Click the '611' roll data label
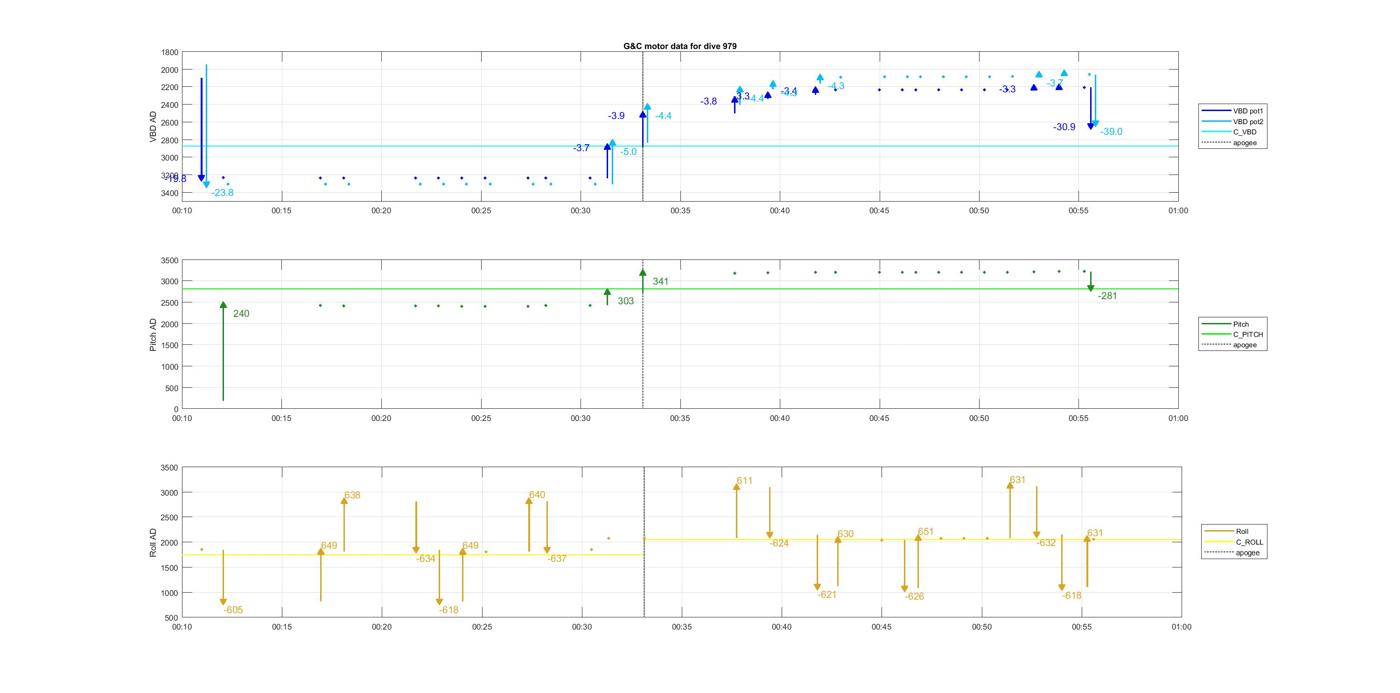Viewport: 1400px width, 693px height. (744, 481)
